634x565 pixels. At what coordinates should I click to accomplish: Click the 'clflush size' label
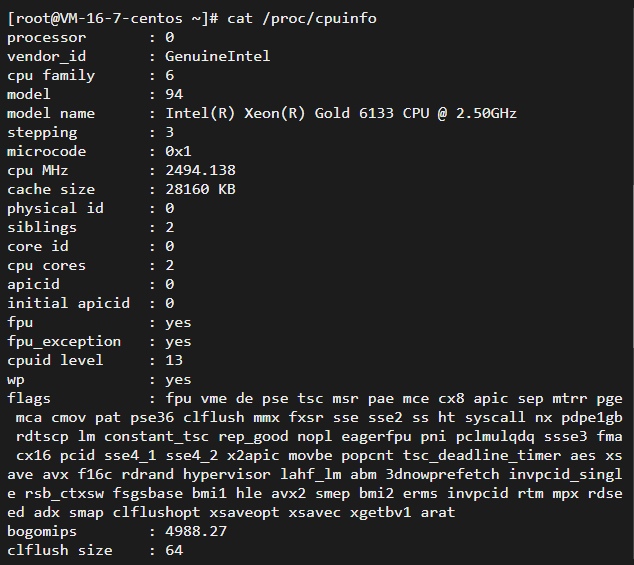pos(60,550)
